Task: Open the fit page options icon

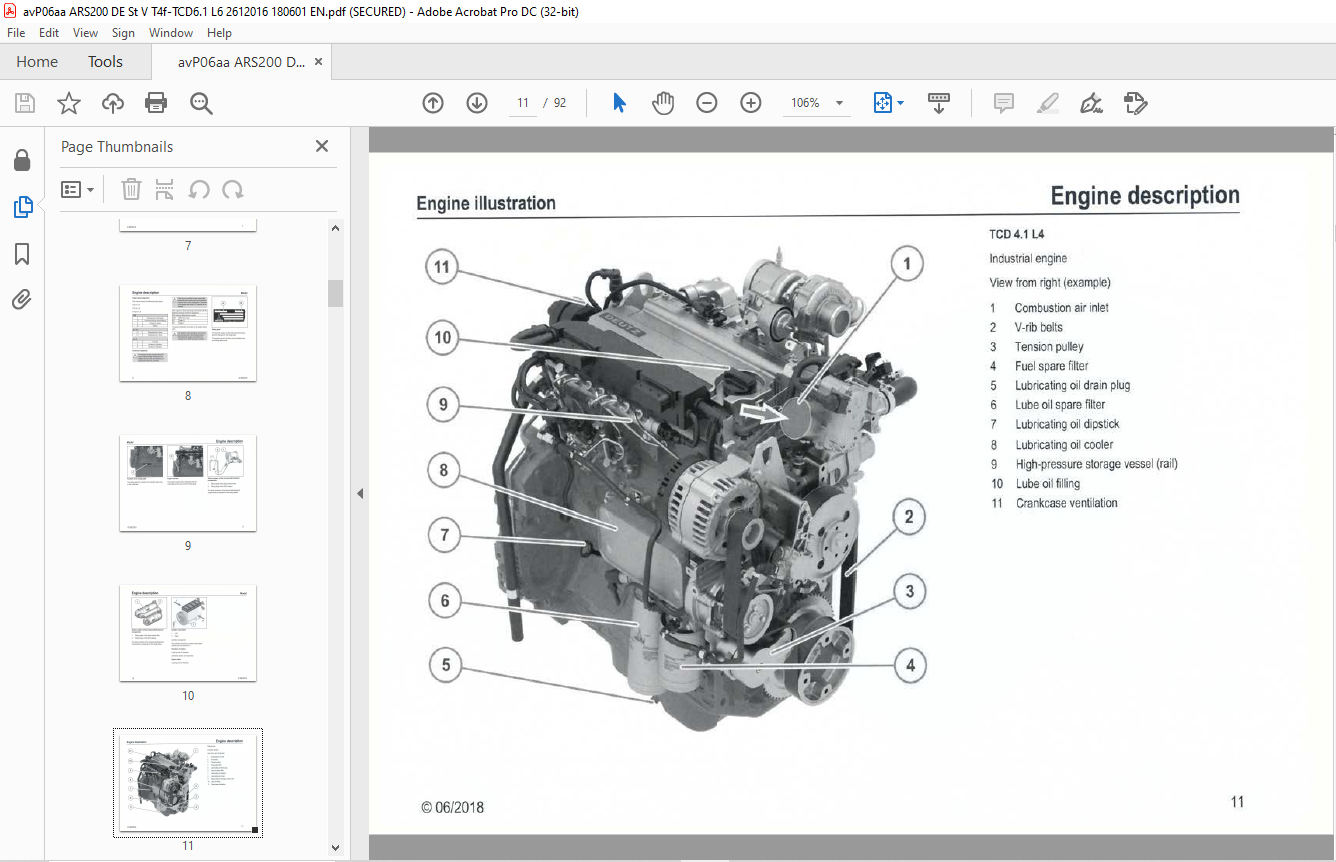Action: 888,103
